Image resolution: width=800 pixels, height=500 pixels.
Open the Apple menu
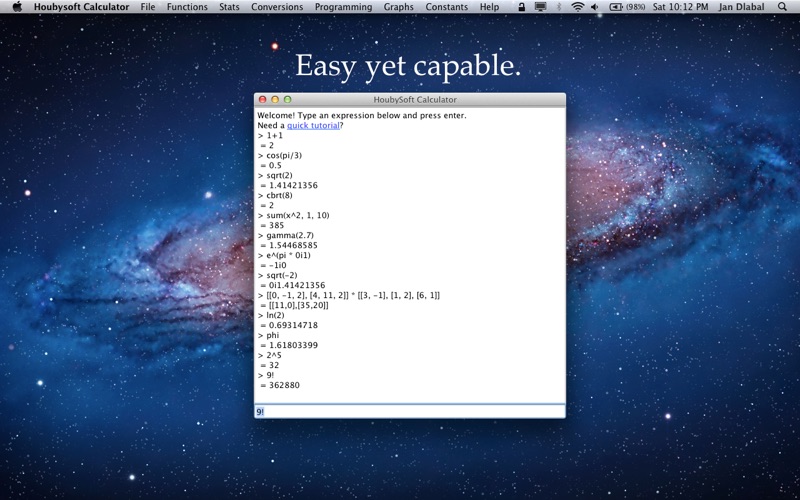click(17, 7)
